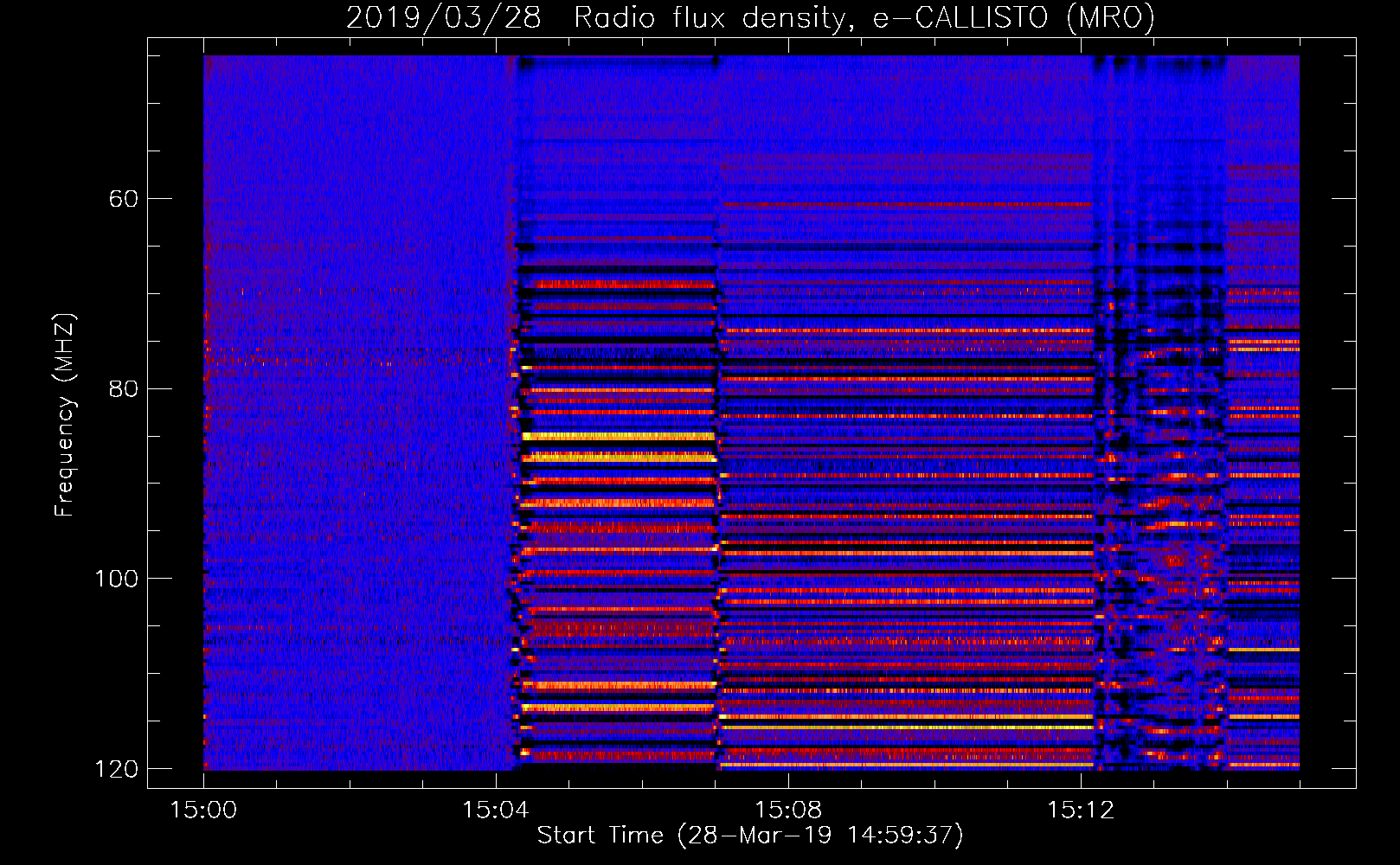
Task: Click the 100 frequency tick label
Action: [x=116, y=579]
